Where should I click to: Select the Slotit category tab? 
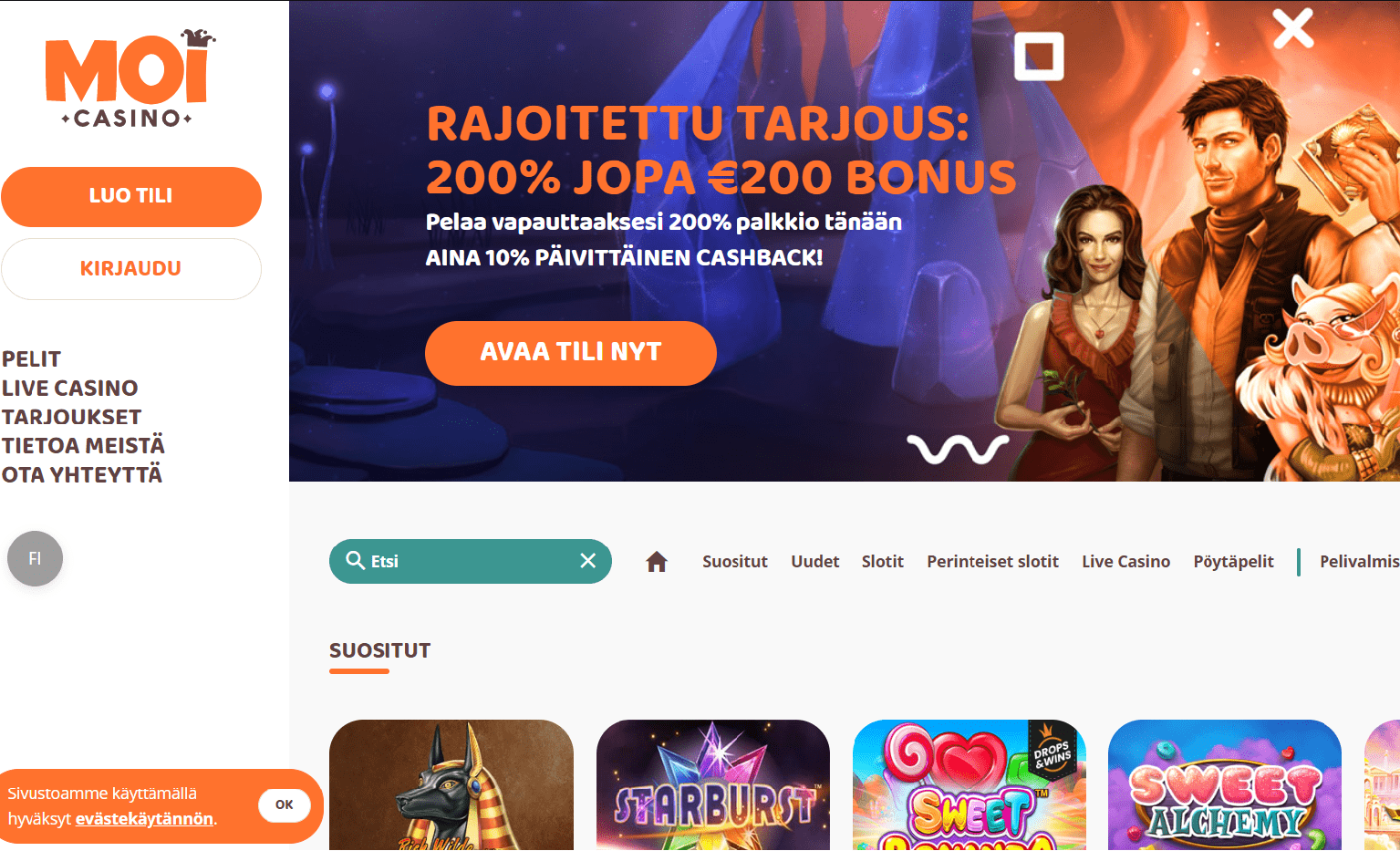(883, 562)
